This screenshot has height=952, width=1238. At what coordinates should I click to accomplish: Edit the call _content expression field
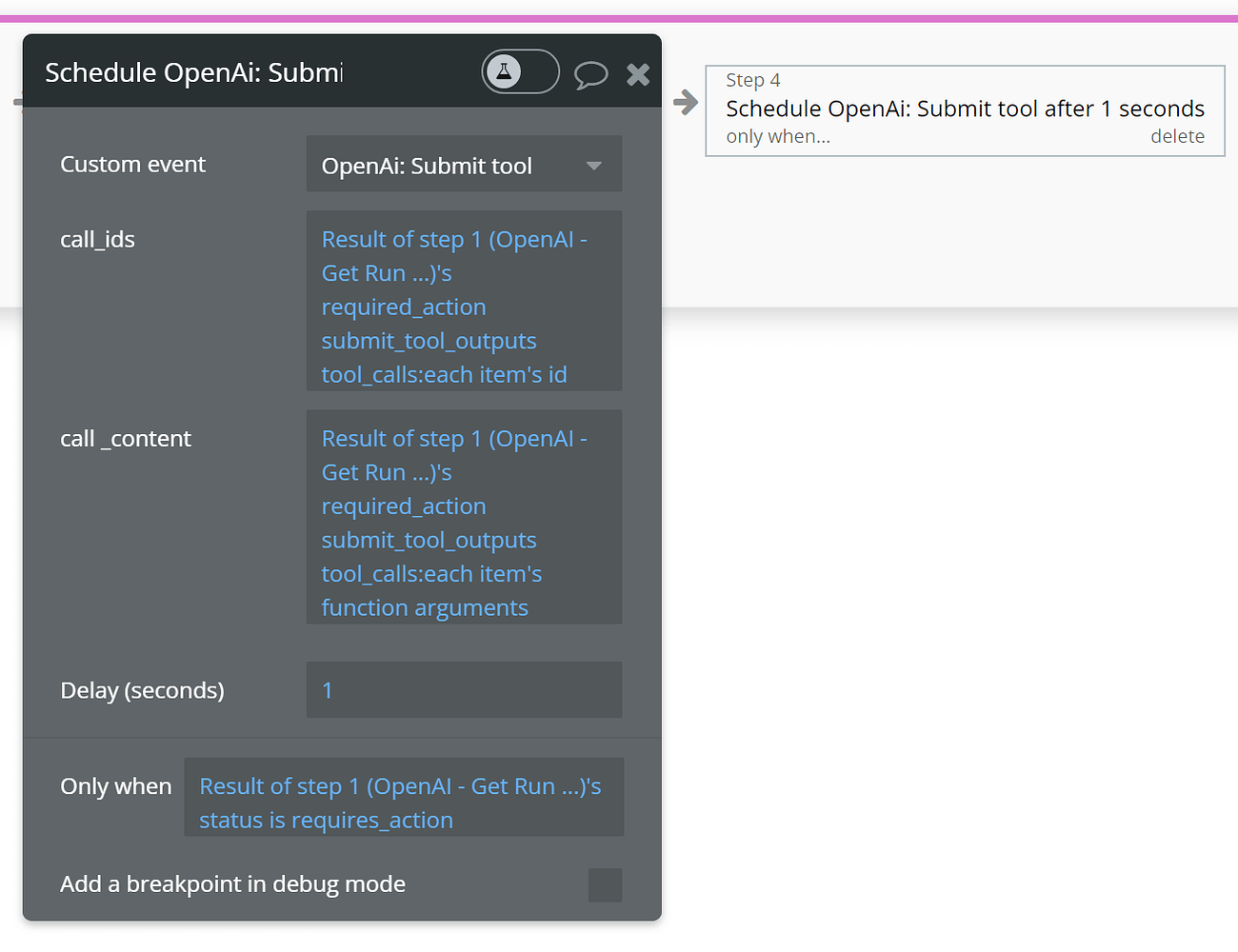464,517
